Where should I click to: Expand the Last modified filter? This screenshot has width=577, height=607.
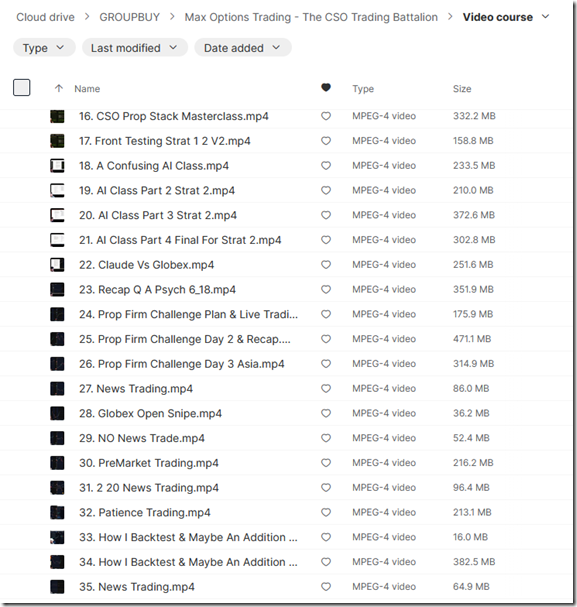[x=134, y=48]
